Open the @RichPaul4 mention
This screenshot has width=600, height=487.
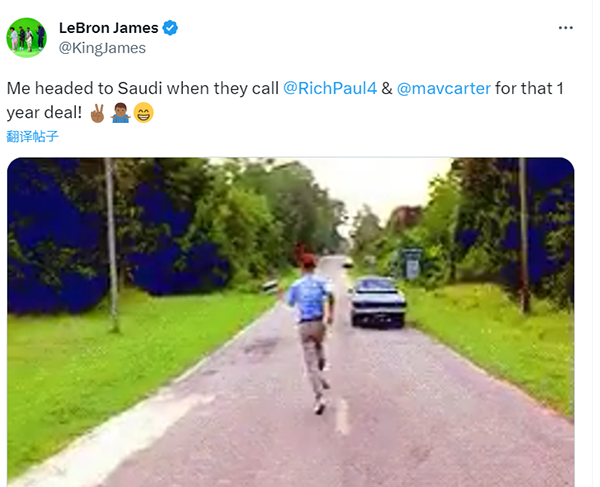330,88
